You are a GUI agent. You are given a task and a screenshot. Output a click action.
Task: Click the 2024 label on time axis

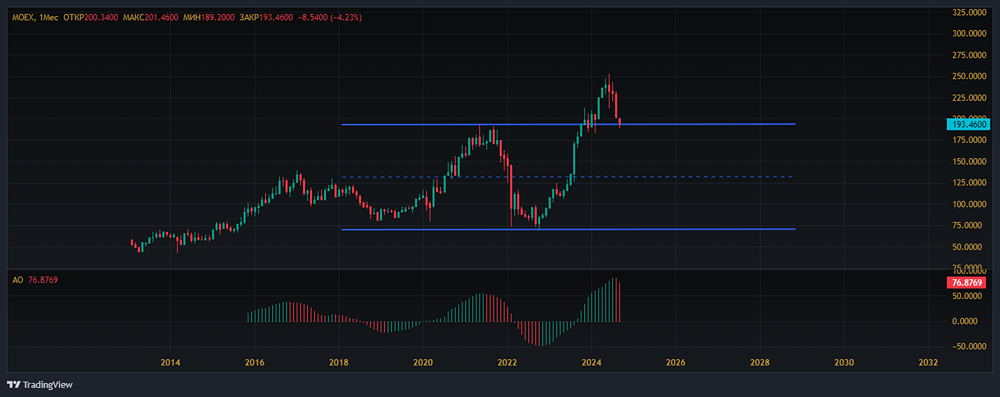[x=591, y=363]
